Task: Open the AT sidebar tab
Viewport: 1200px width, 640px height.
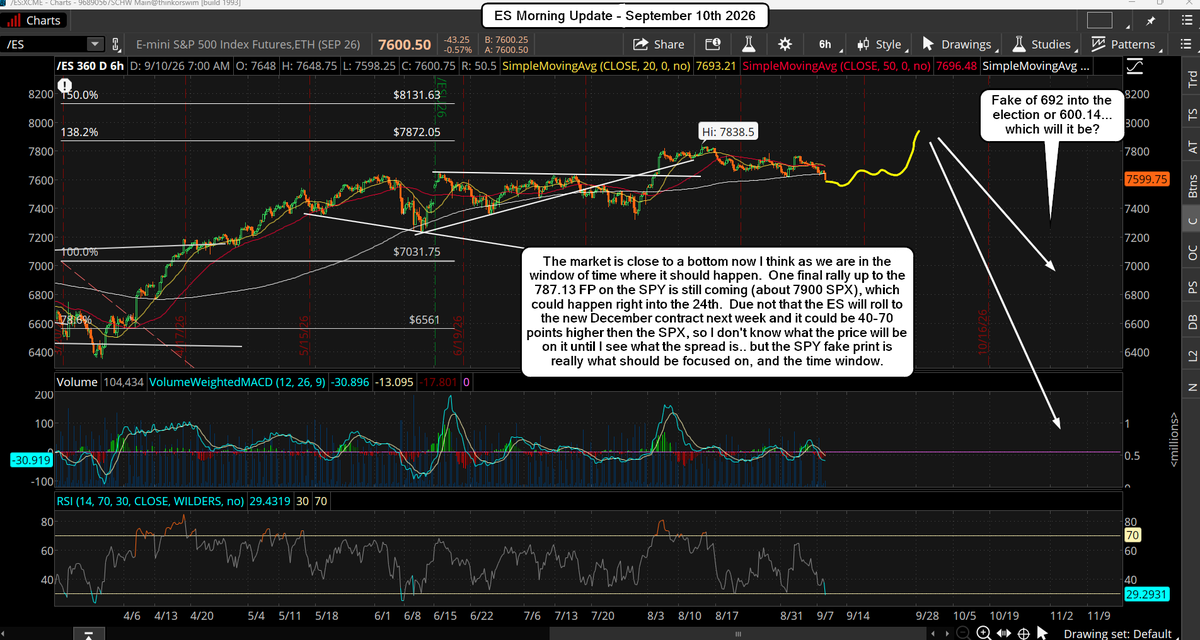Action: click(1190, 146)
